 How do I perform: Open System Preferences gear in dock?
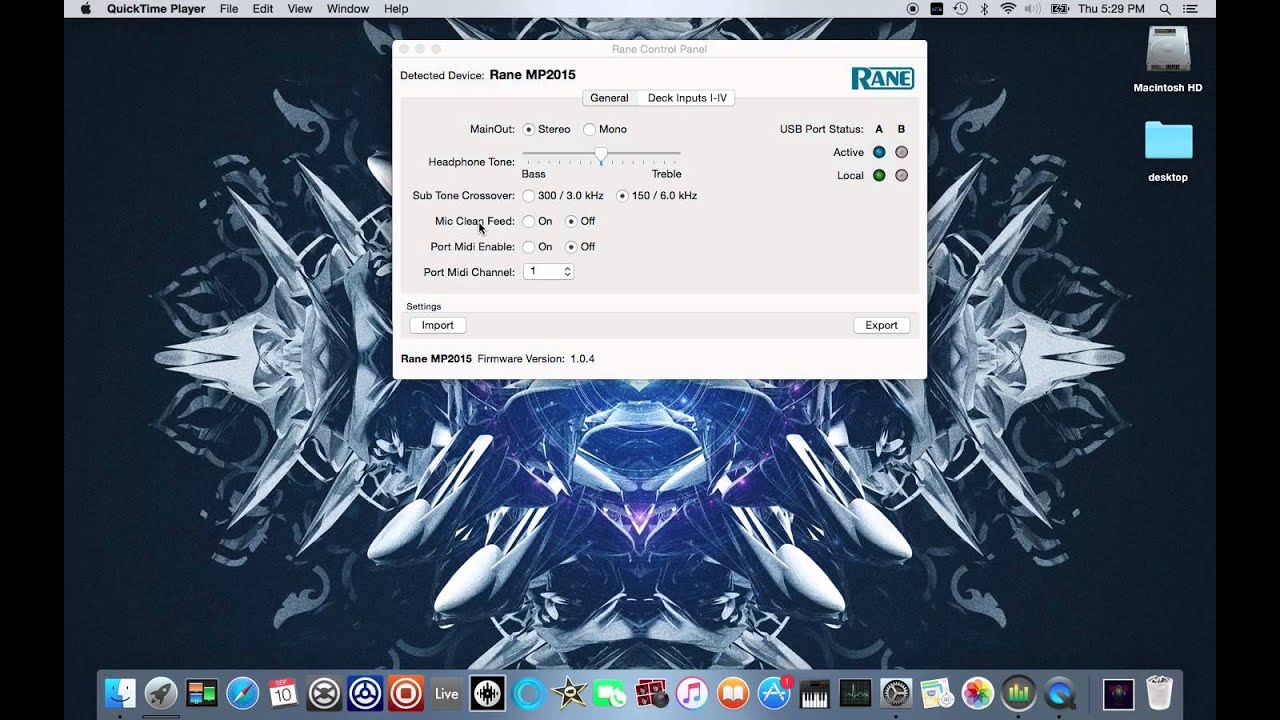pos(896,693)
